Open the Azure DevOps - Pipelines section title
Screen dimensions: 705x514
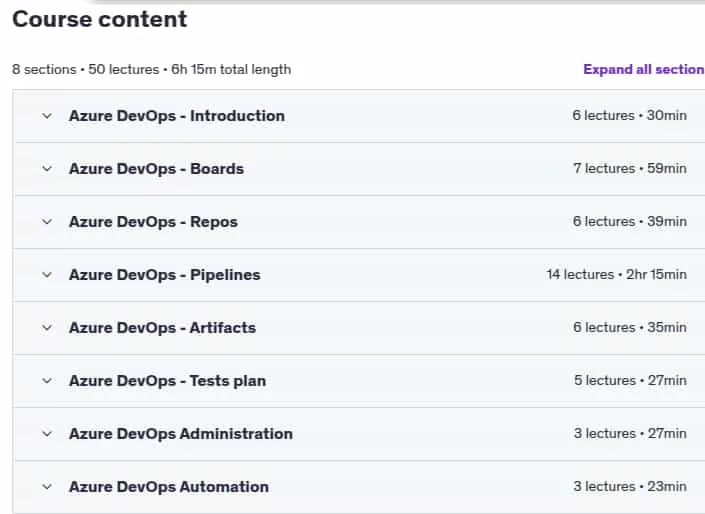(165, 275)
